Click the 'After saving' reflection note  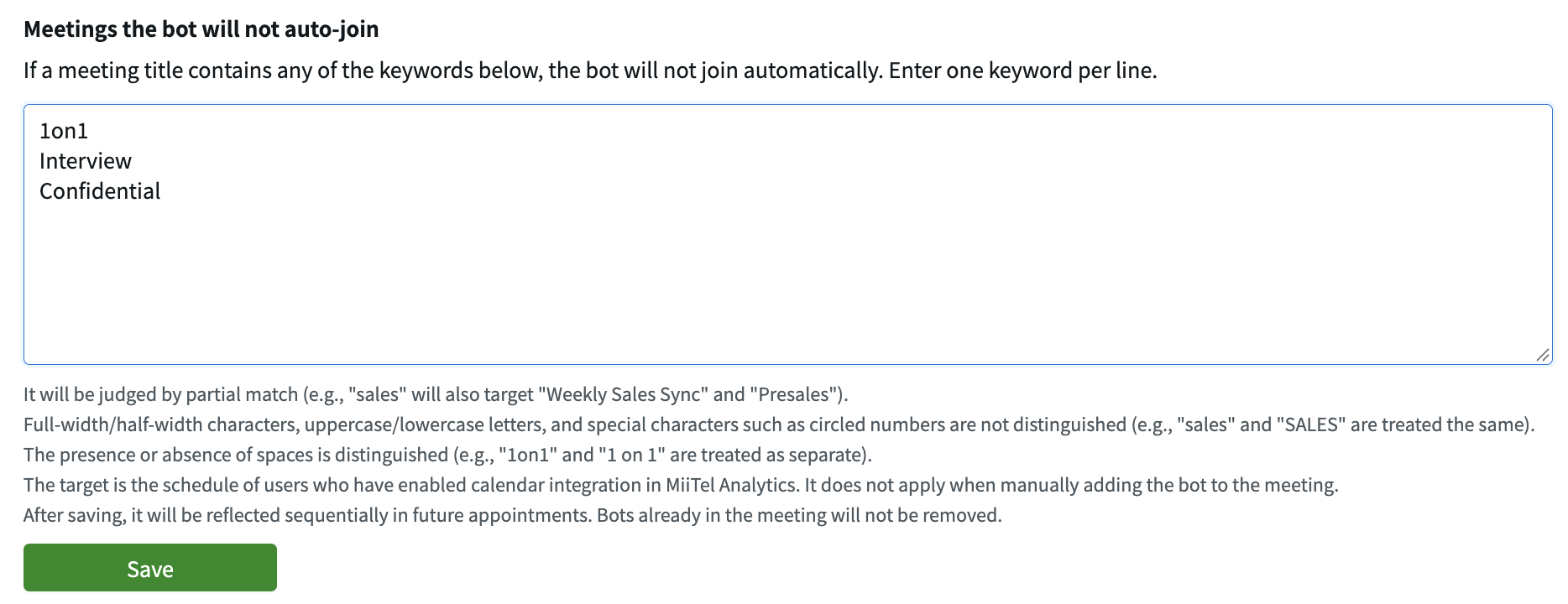pyautogui.click(x=513, y=515)
